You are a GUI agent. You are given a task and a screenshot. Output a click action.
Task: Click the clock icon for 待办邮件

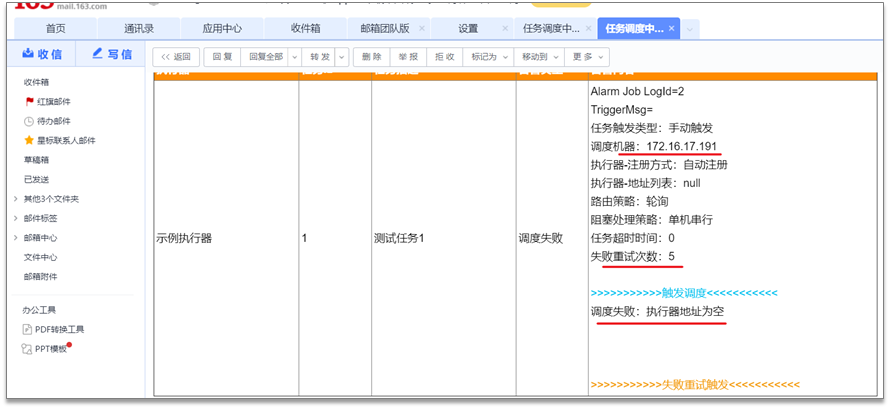tap(29, 121)
